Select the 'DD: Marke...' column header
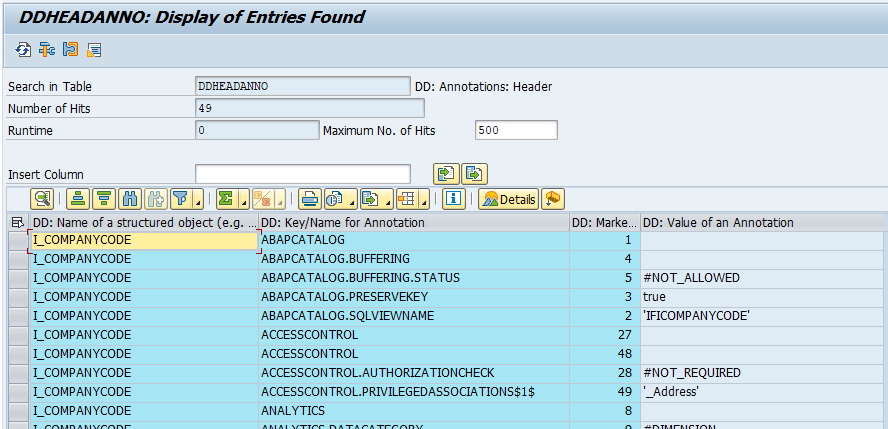The image size is (888, 429). tap(605, 222)
